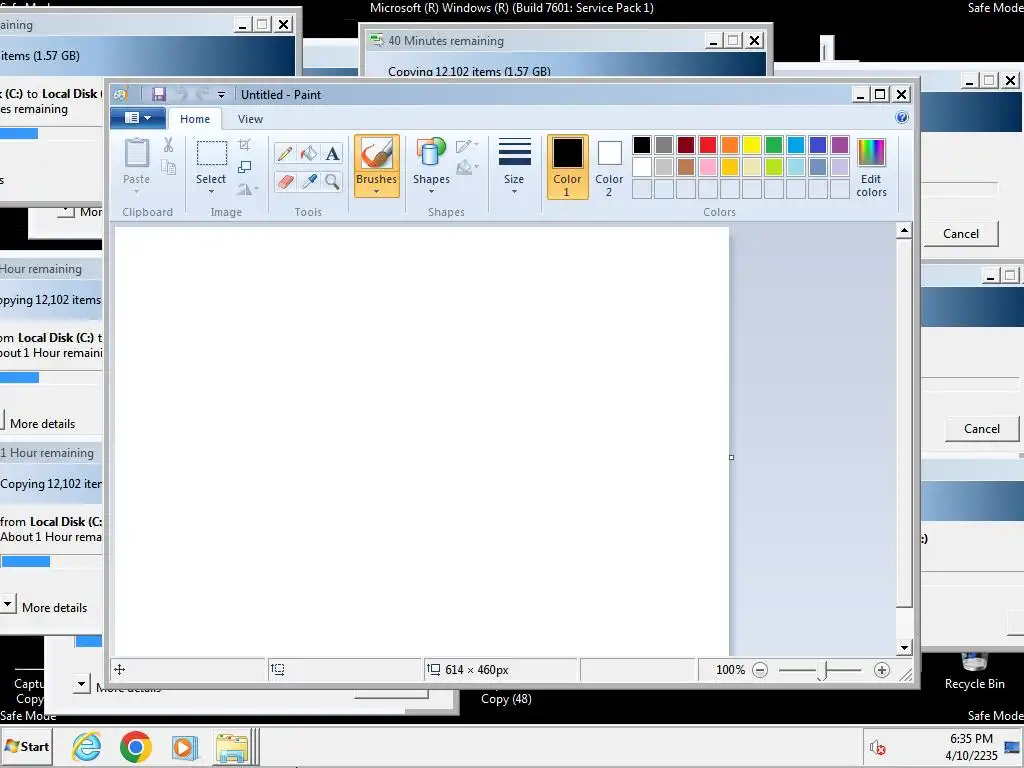This screenshot has height=768, width=1024.
Task: Open Paint Help question mark icon
Action: pos(902,118)
